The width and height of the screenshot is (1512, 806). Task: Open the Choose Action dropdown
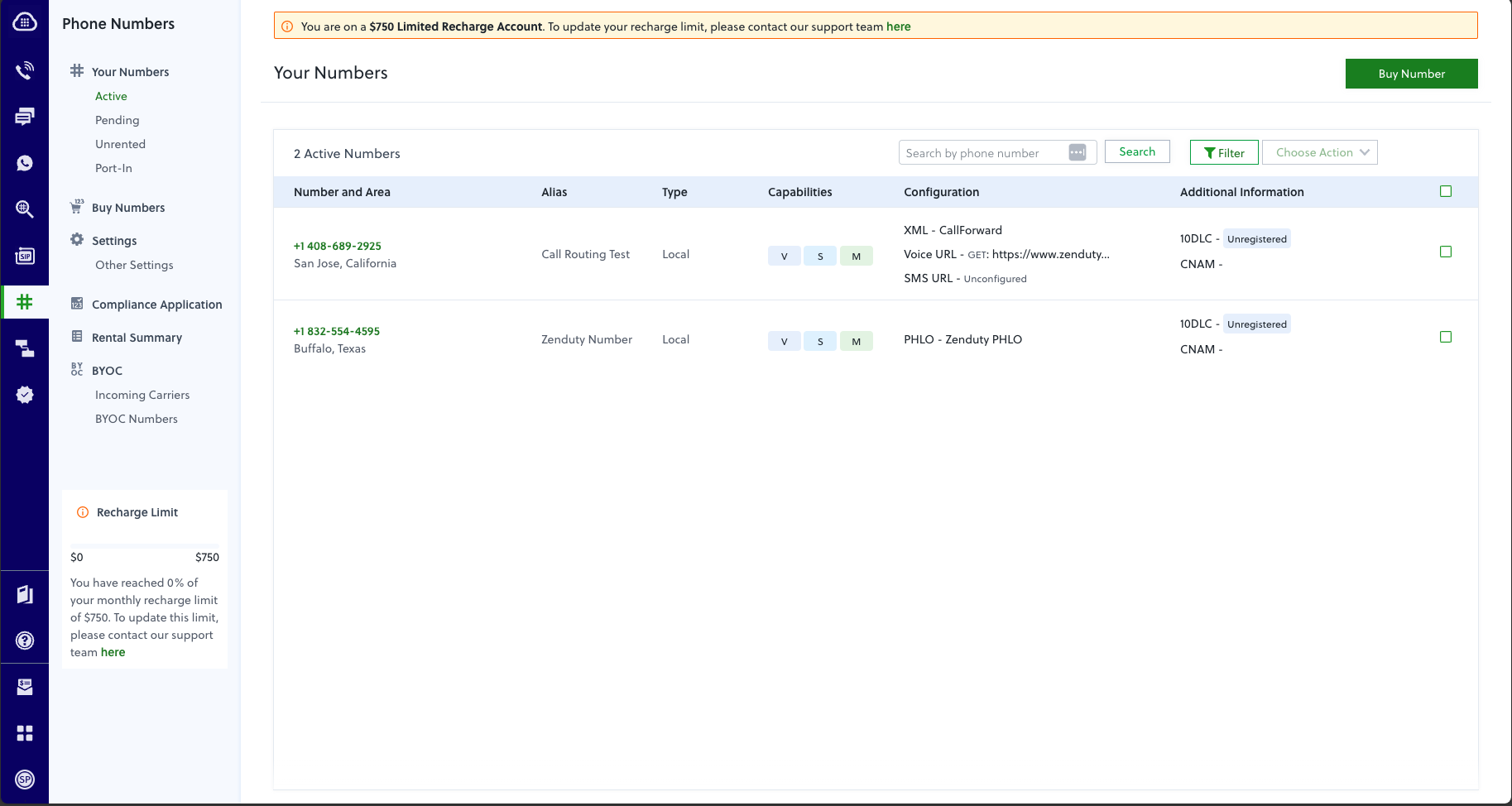coord(1320,152)
